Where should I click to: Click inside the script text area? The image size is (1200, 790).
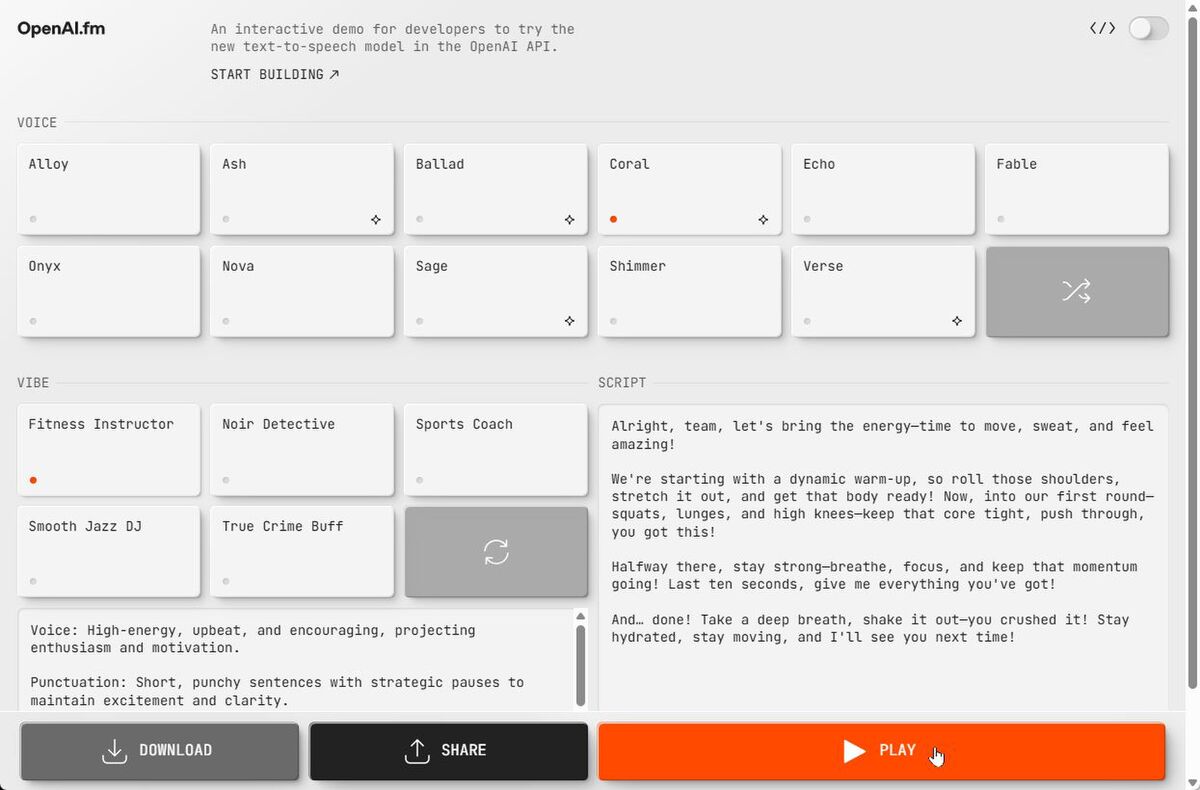pyautogui.click(x=882, y=558)
